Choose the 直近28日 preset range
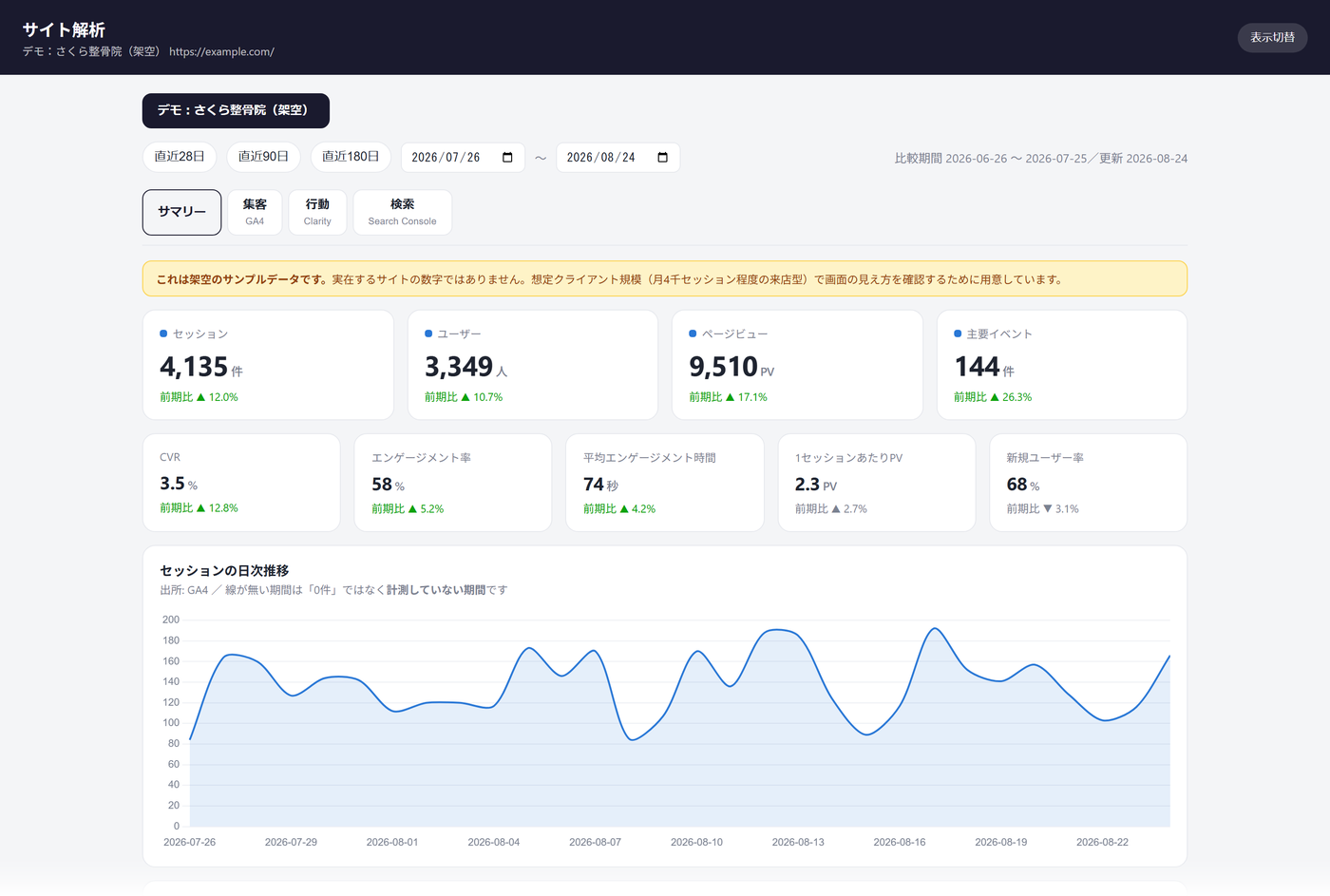The image size is (1330, 896). click(180, 157)
